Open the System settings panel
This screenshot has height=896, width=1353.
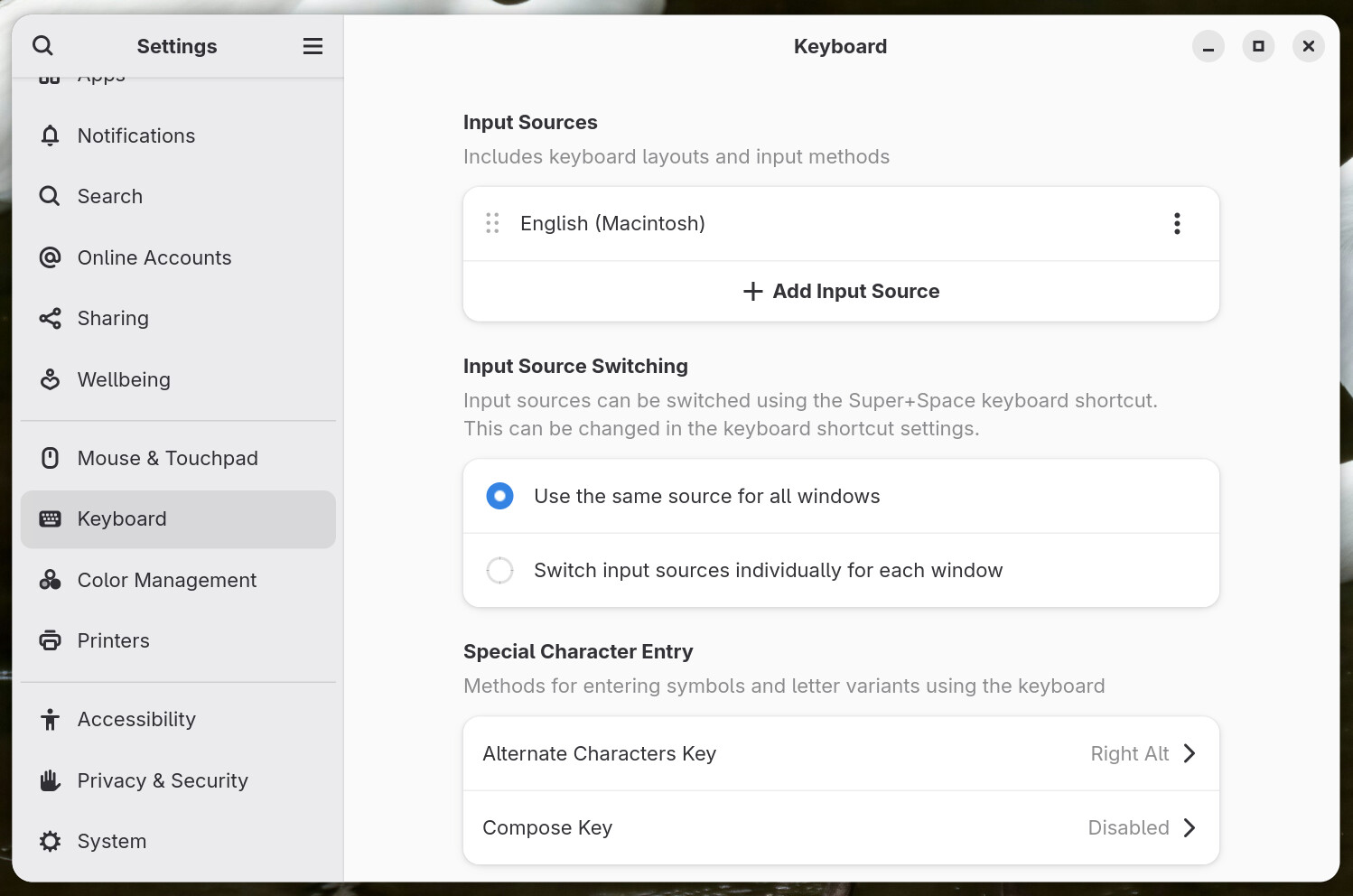click(x=112, y=841)
